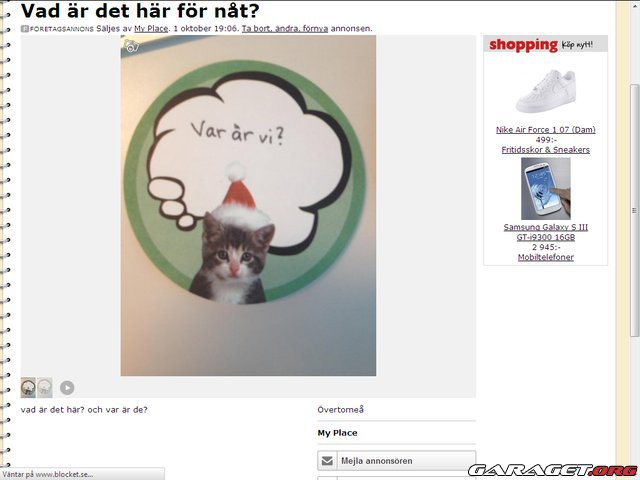Open the Nike Air Force 1 07 (Dam) link

tap(546, 130)
